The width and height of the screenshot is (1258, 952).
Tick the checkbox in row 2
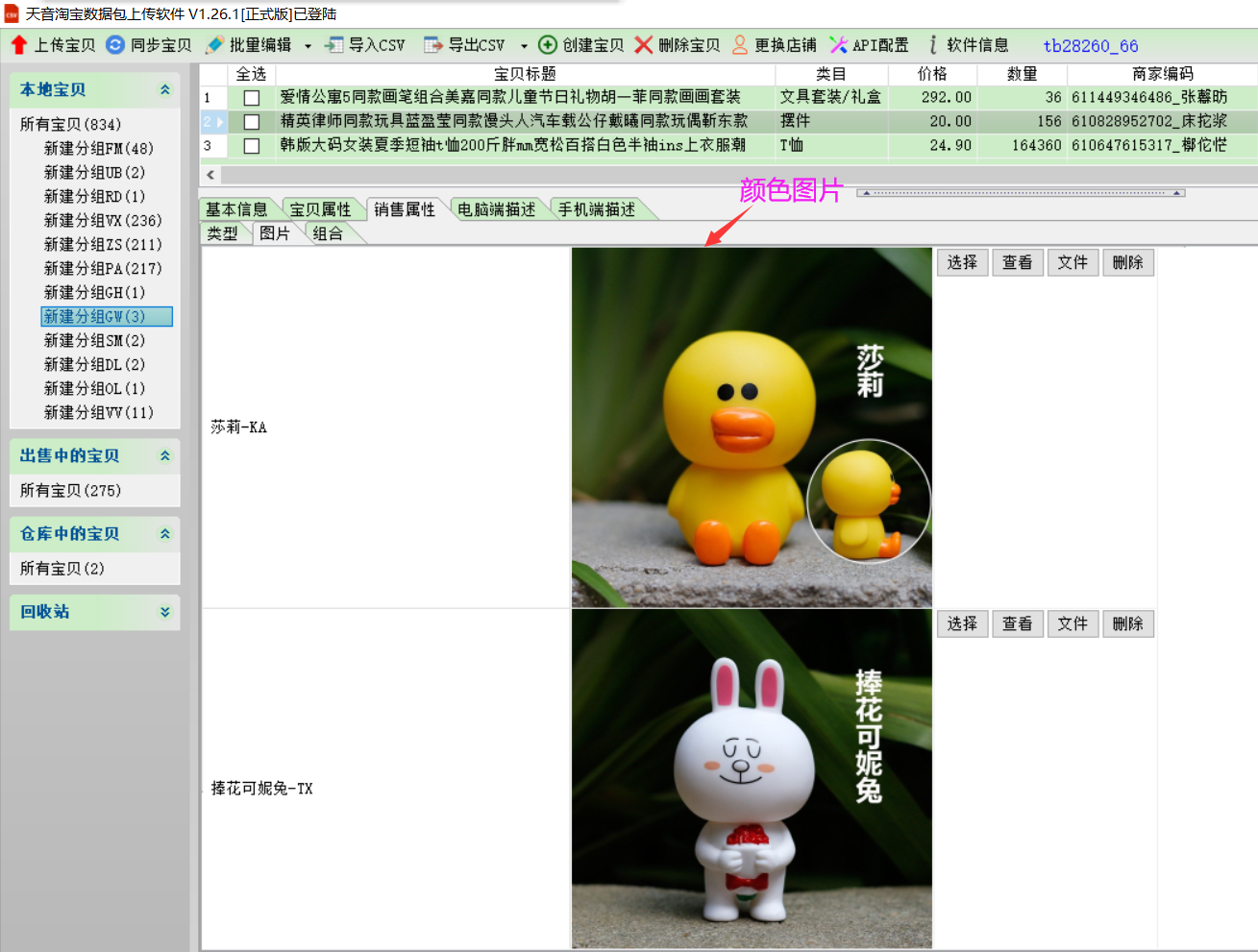[x=252, y=122]
